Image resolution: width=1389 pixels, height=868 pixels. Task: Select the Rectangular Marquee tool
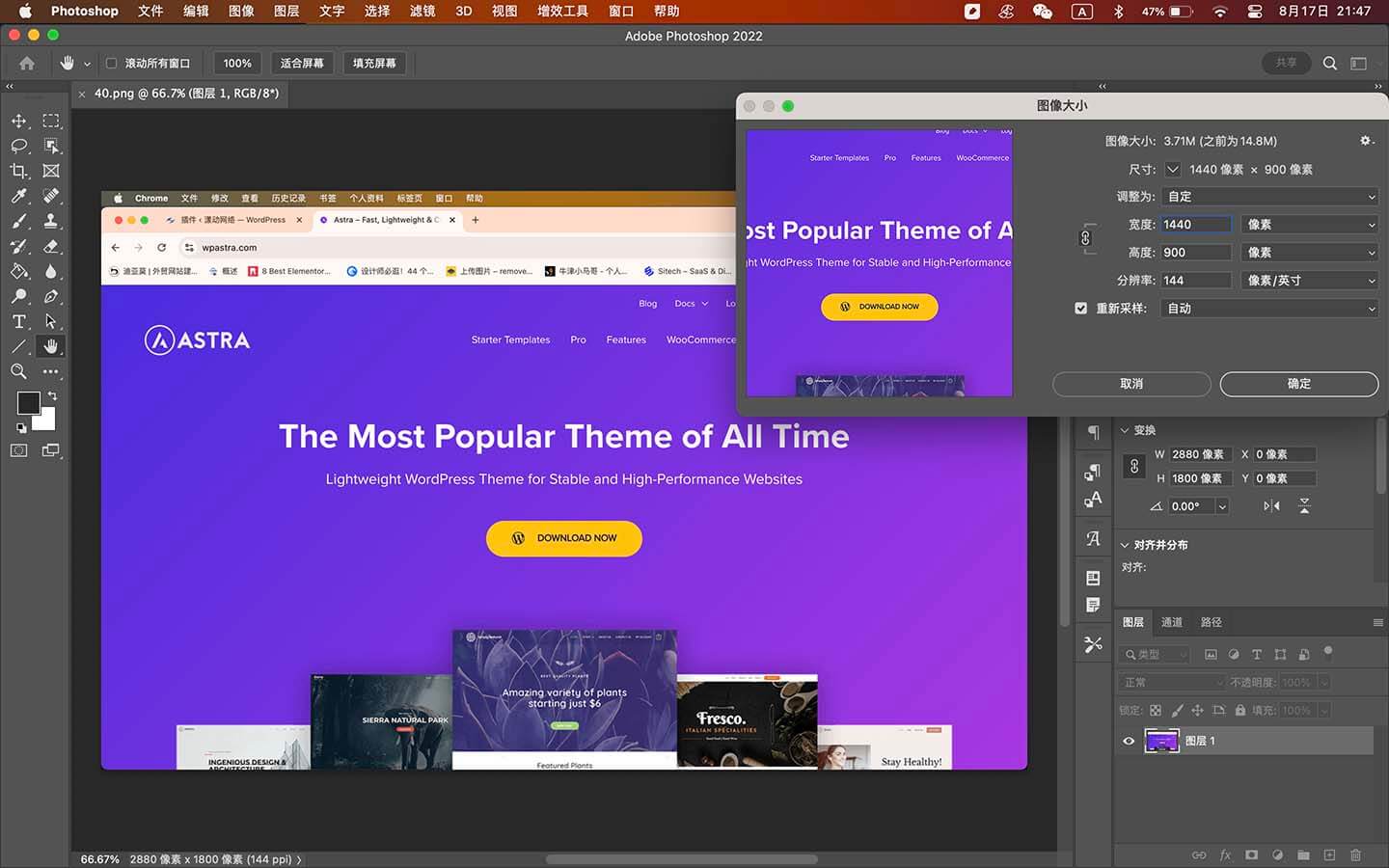[51, 121]
